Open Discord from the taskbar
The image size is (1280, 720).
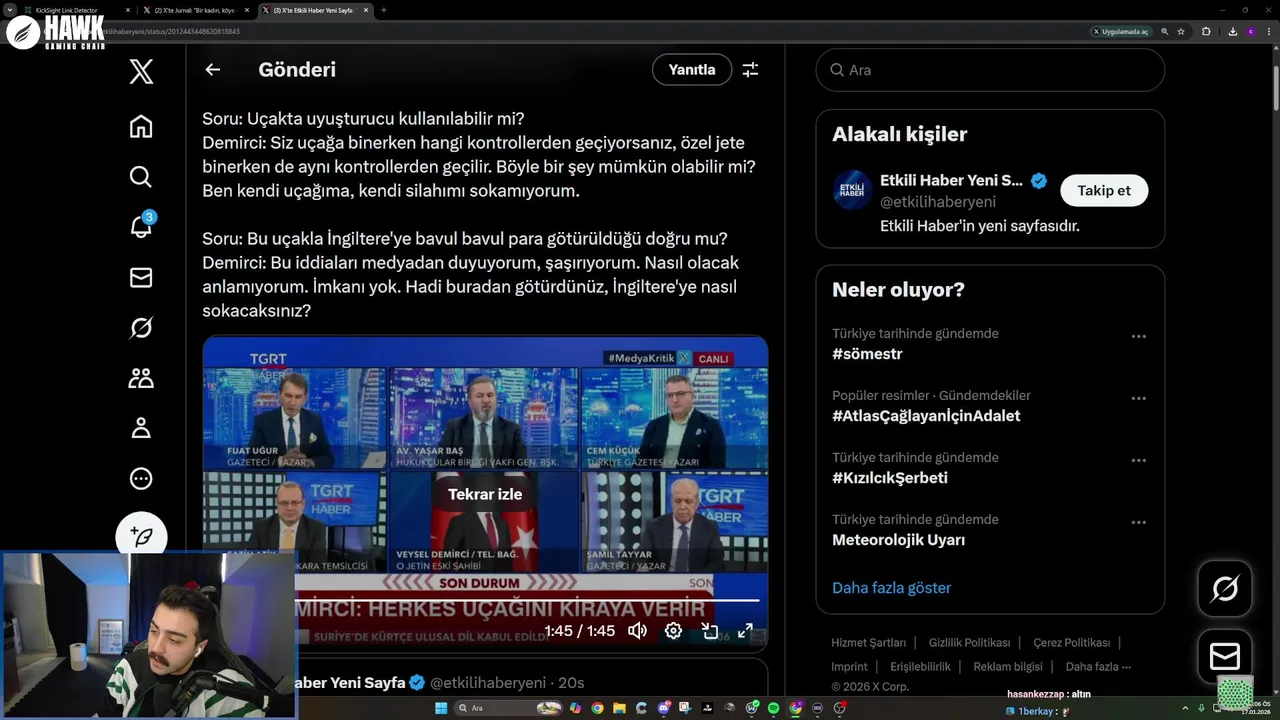[x=663, y=708]
